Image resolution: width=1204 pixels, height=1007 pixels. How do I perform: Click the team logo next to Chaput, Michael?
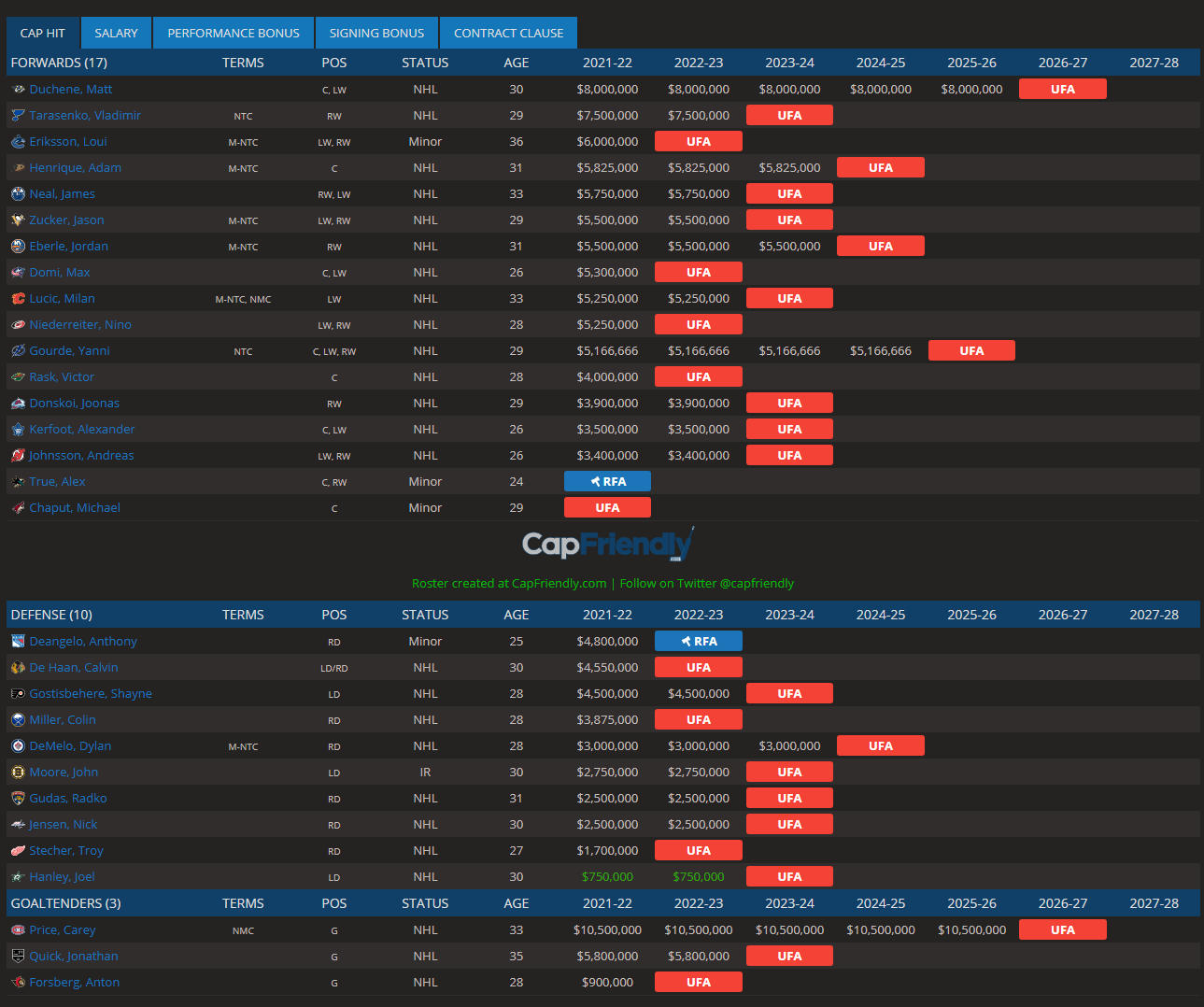click(x=18, y=508)
